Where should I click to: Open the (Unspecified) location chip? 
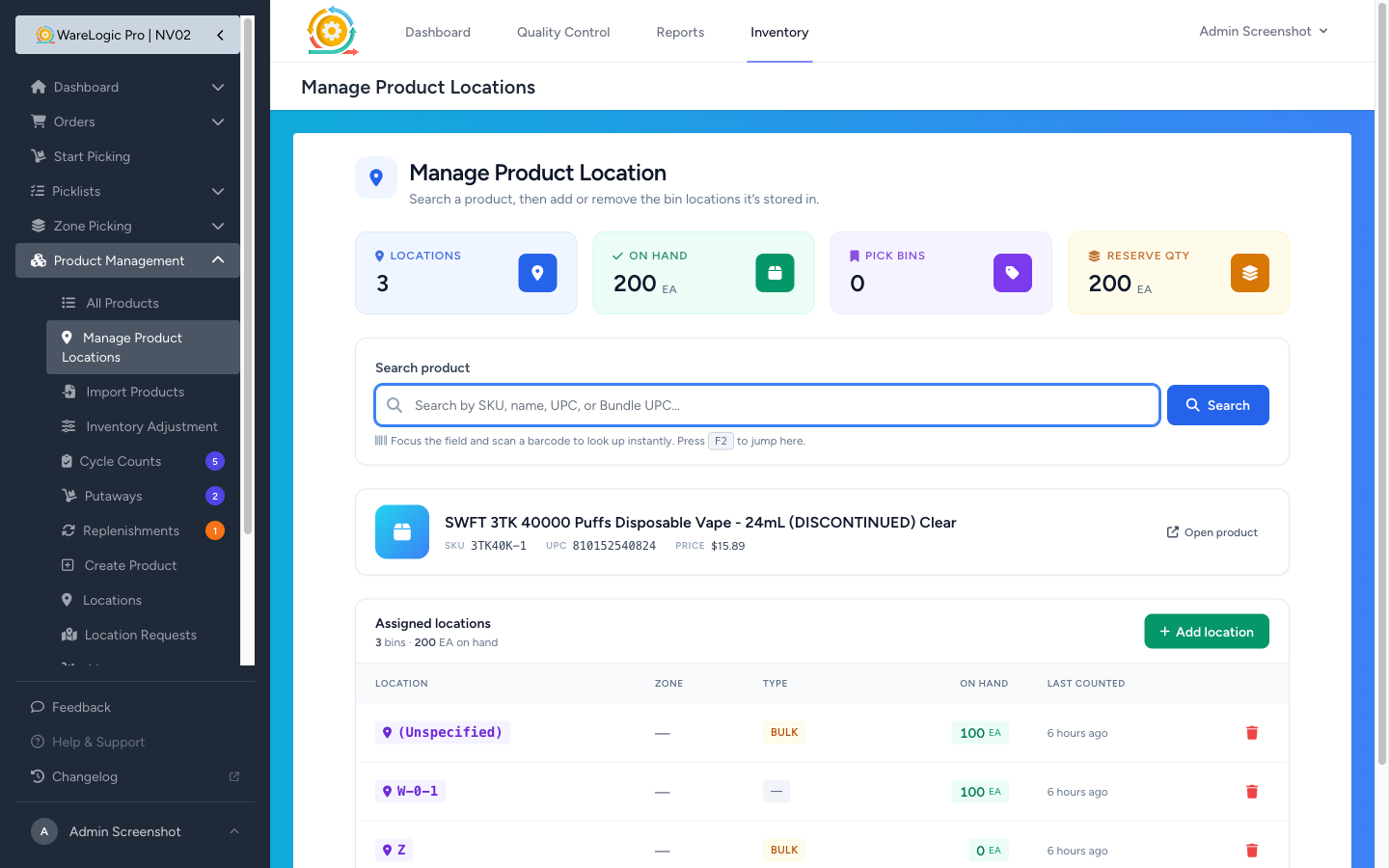click(443, 733)
